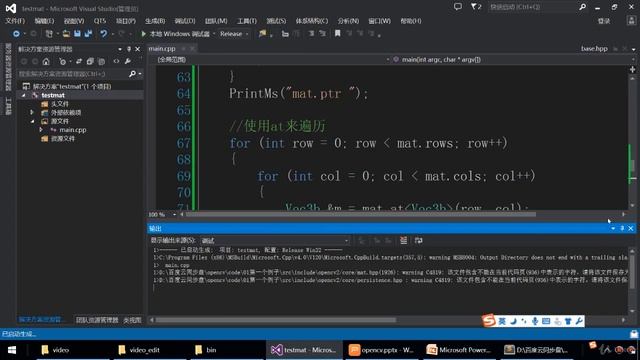Click the Save icon in the toolbar
The height and width of the screenshot is (360, 640).
click(x=77, y=34)
